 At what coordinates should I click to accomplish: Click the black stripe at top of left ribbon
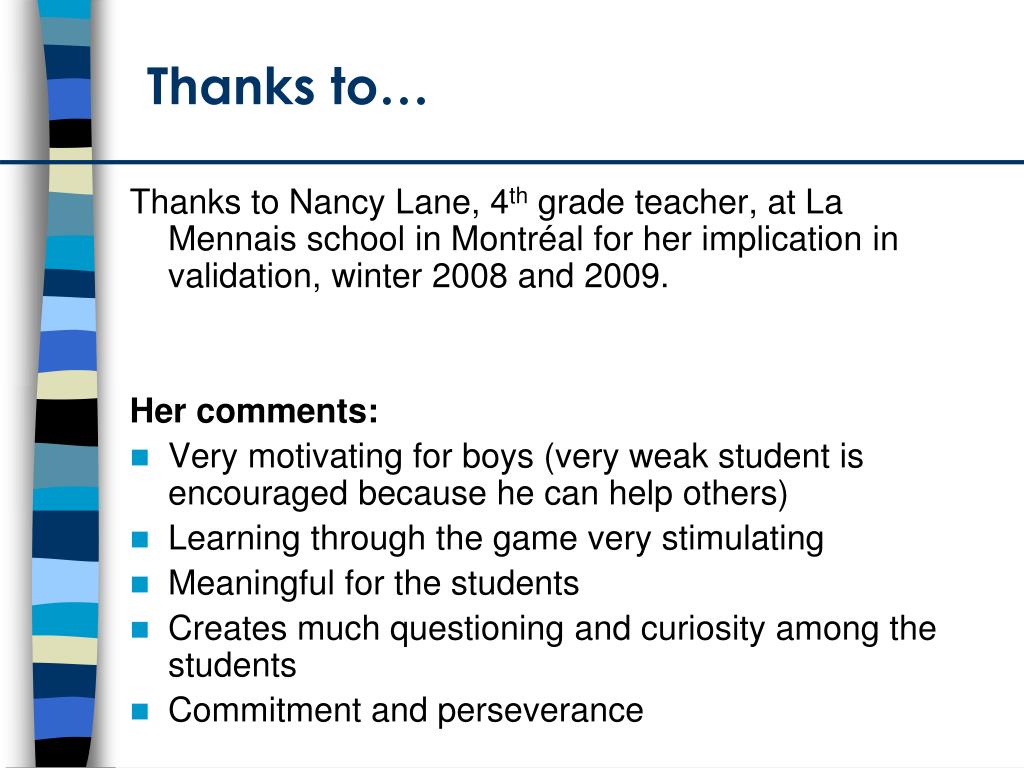coord(71,134)
